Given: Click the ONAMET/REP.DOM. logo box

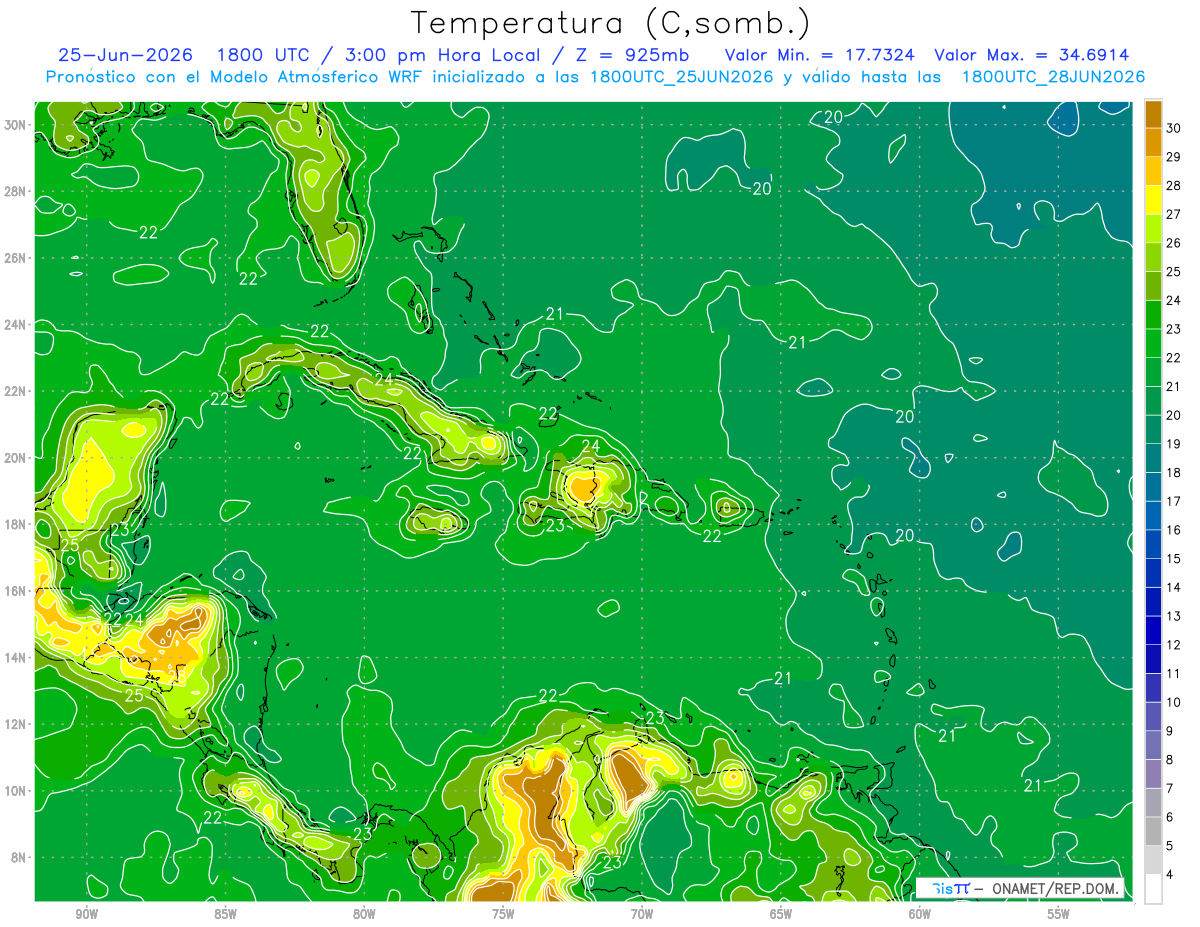Looking at the screenshot, I should coord(1019,888).
